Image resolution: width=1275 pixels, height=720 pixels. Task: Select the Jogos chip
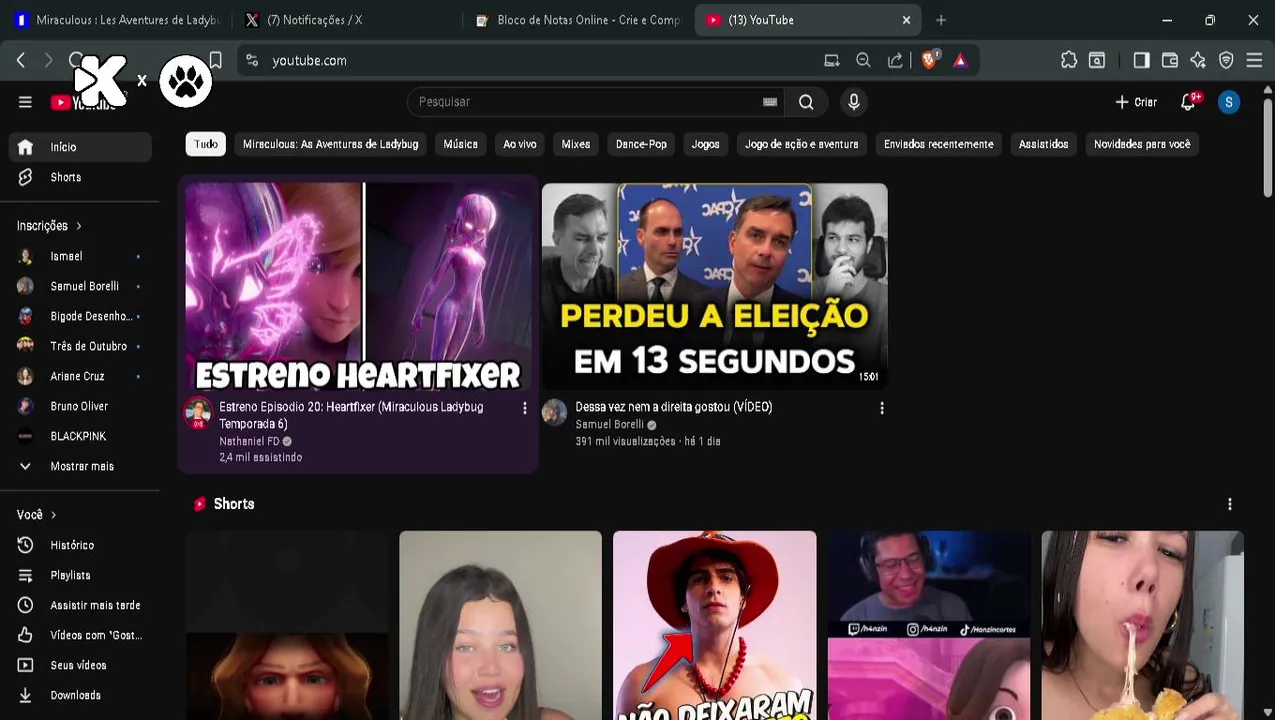[x=706, y=144]
